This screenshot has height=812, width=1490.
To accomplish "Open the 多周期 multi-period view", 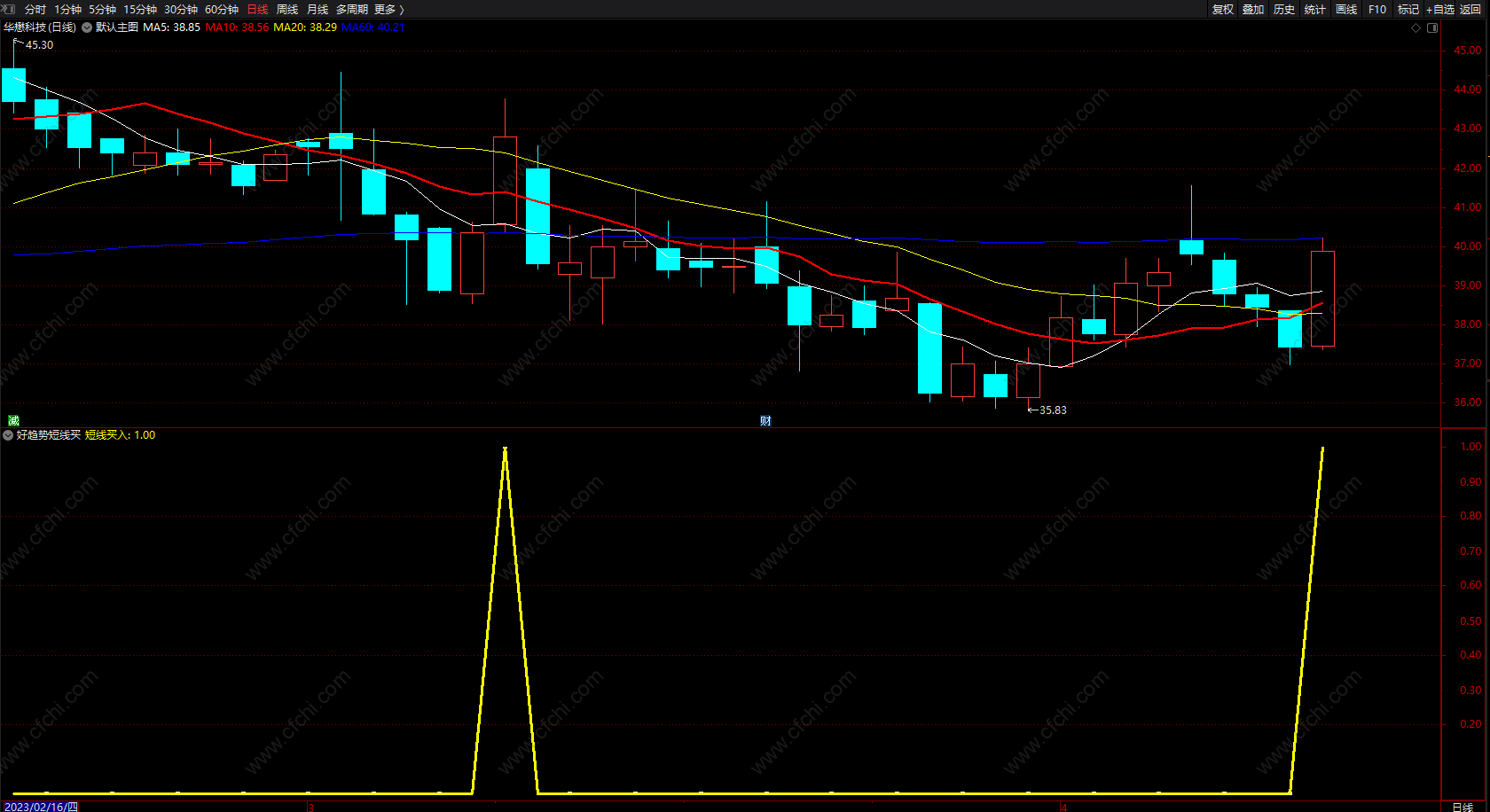I will click(x=351, y=9).
